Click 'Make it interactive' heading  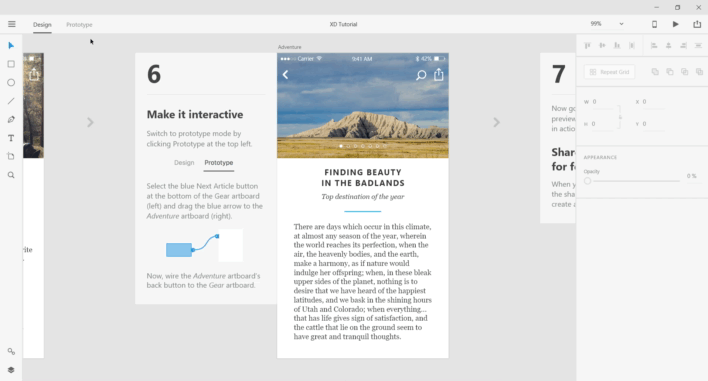point(195,115)
